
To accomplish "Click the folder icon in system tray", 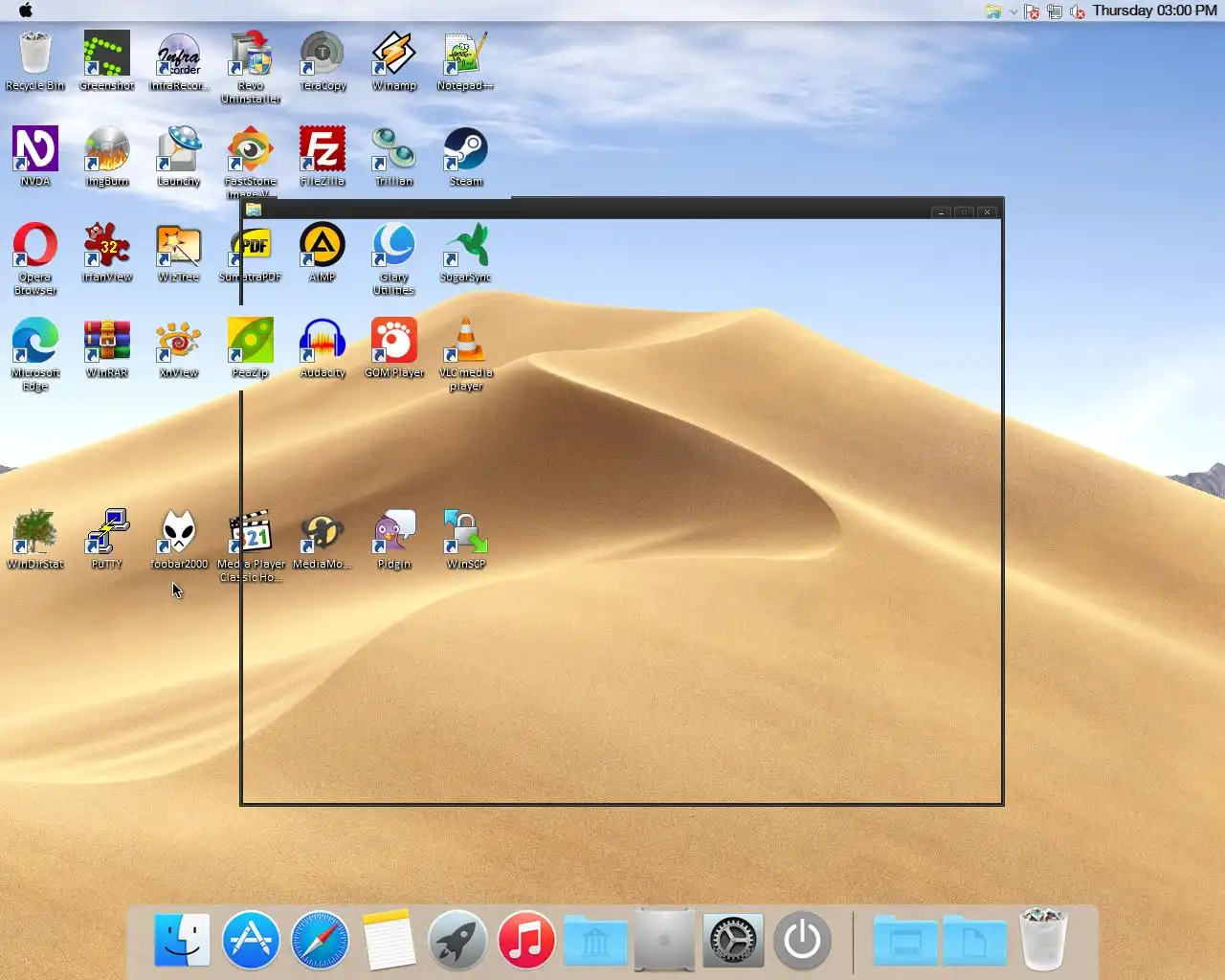I will [x=993, y=11].
